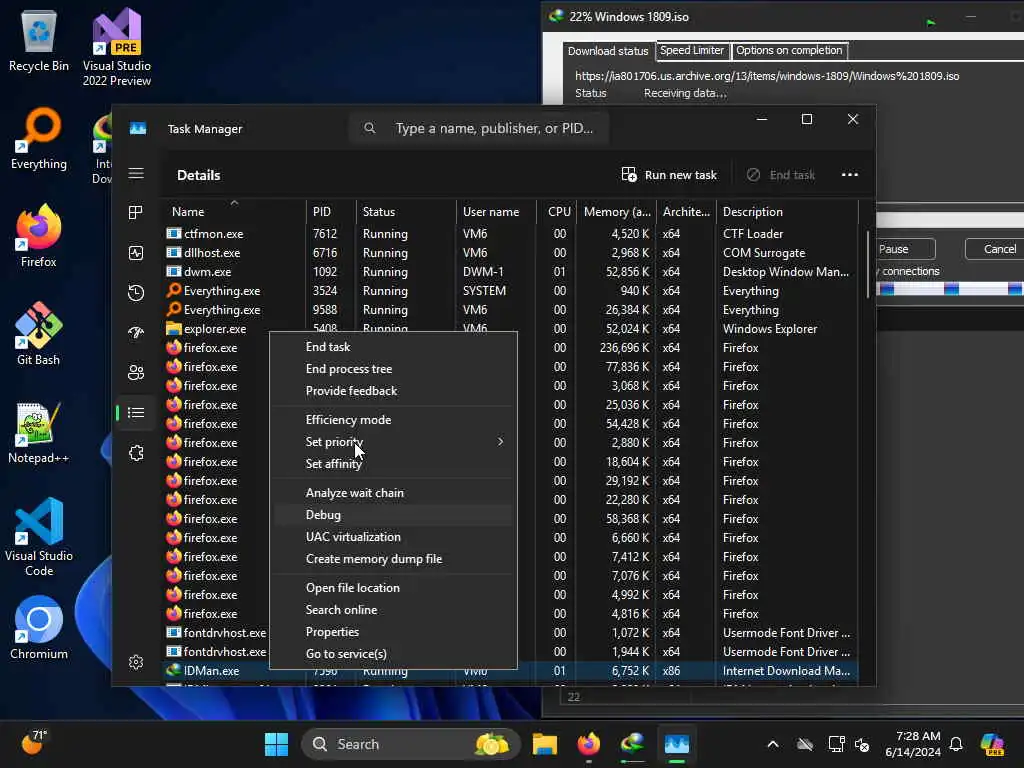Open Properties from context menu
This screenshot has height=768, width=1024.
click(x=393, y=632)
